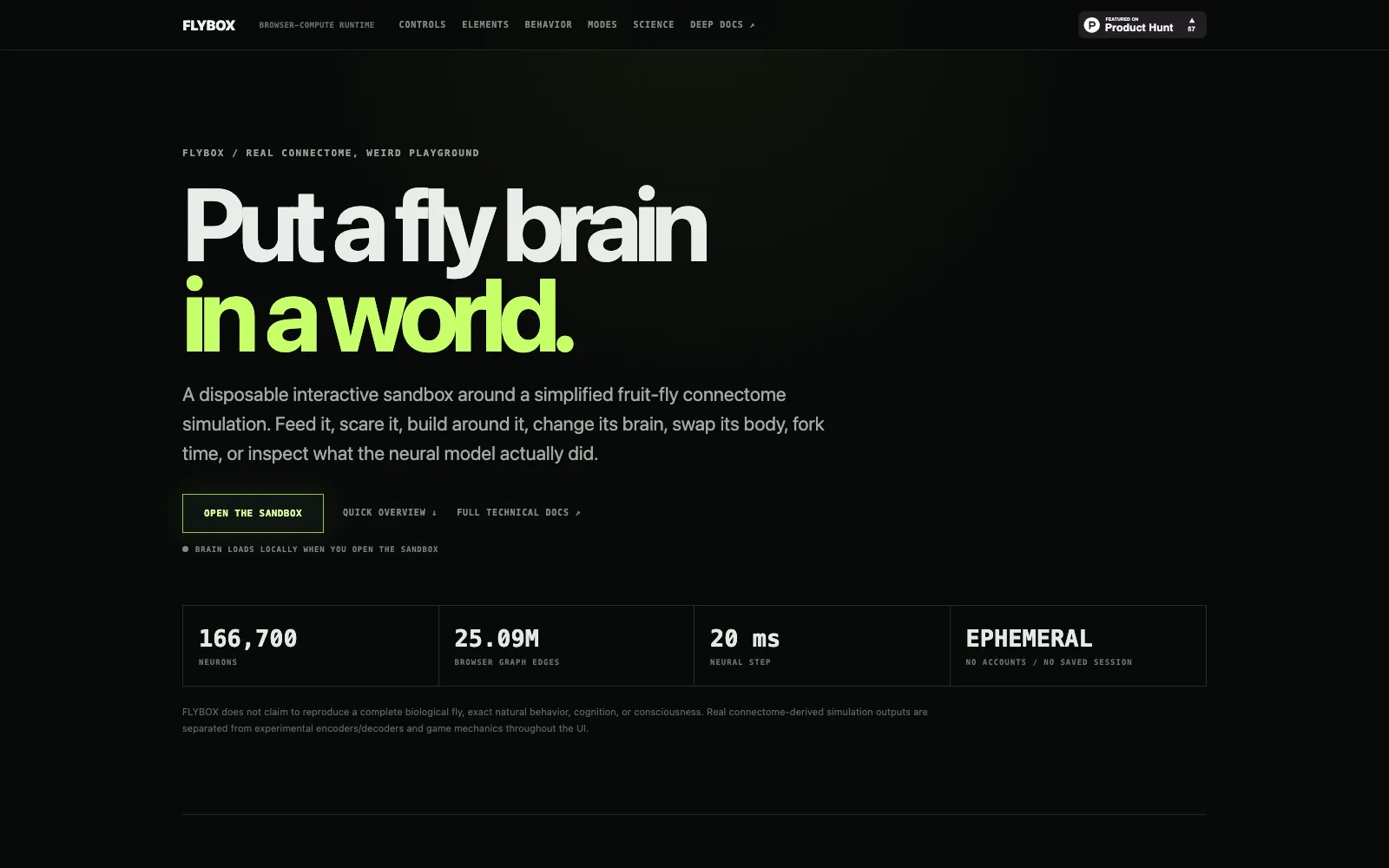Open the Science nav link

coord(654,25)
